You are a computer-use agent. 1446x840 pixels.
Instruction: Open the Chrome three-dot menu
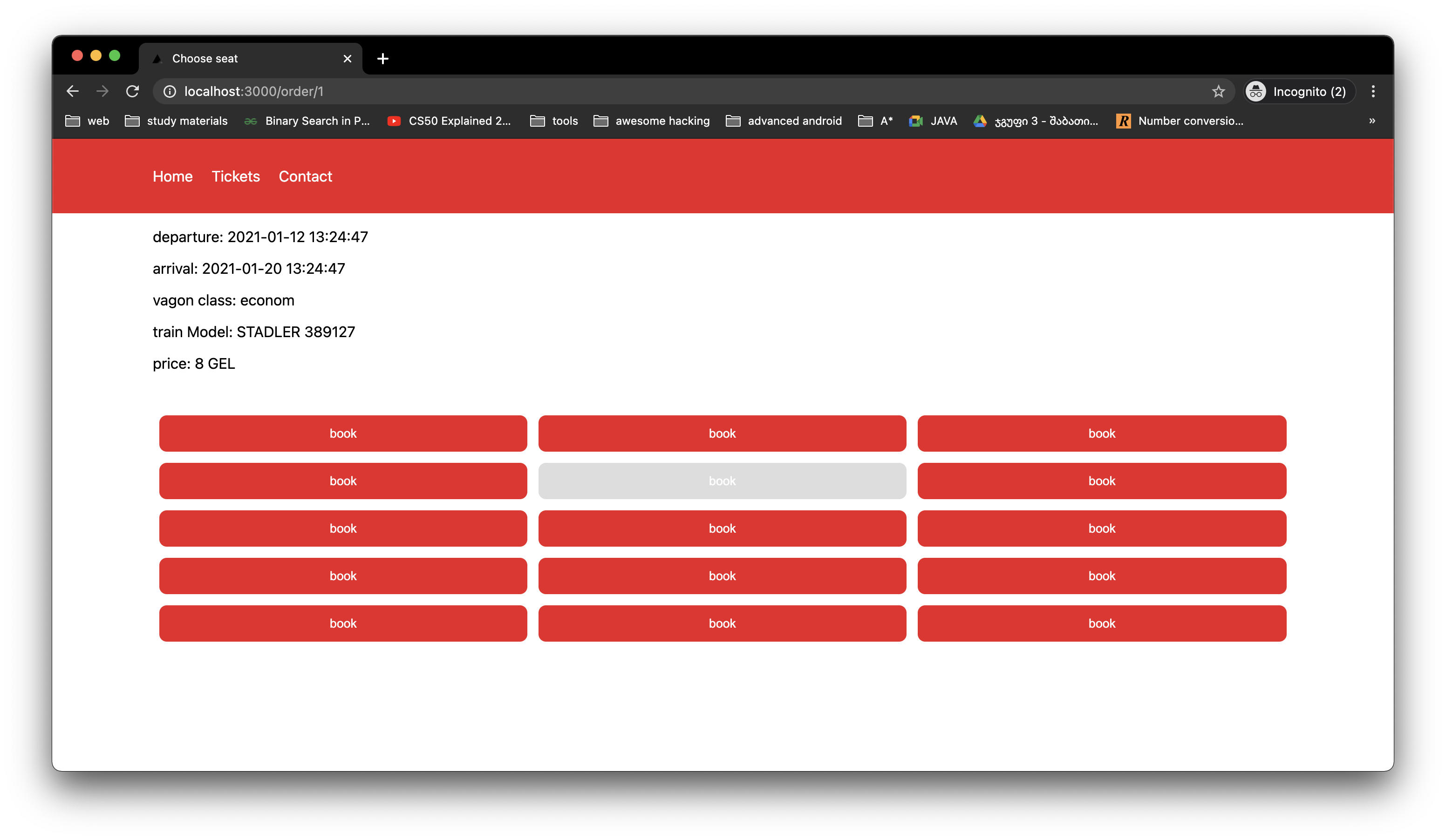(1372, 91)
